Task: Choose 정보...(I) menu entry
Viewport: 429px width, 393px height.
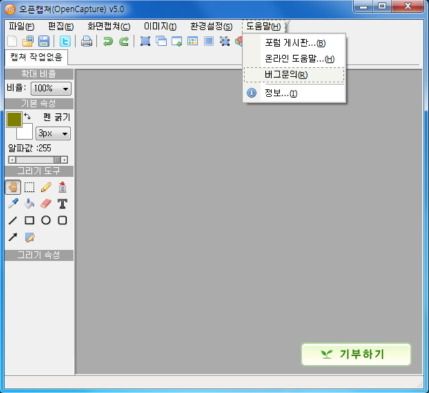Action: 295,93
